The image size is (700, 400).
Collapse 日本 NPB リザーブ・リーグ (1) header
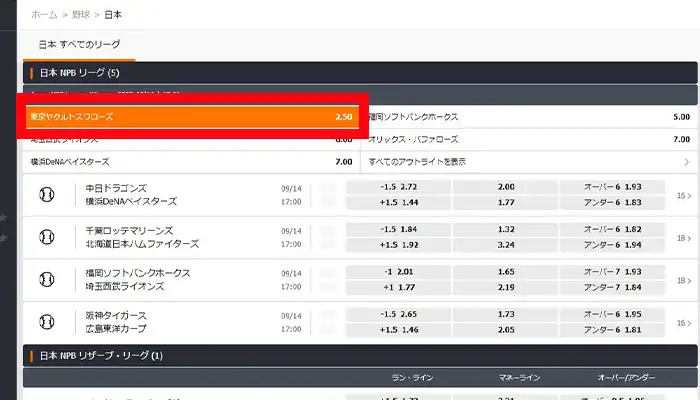360,356
